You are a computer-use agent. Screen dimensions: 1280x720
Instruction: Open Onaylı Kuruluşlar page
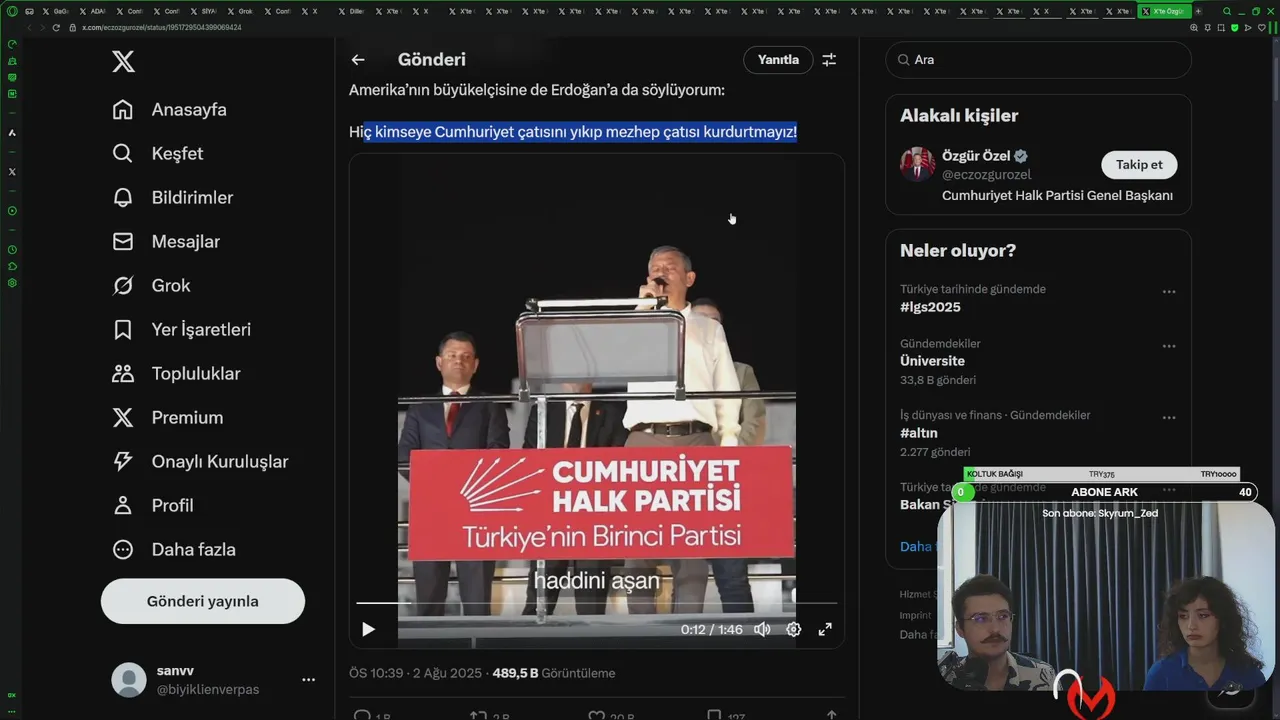pyautogui.click(x=200, y=462)
